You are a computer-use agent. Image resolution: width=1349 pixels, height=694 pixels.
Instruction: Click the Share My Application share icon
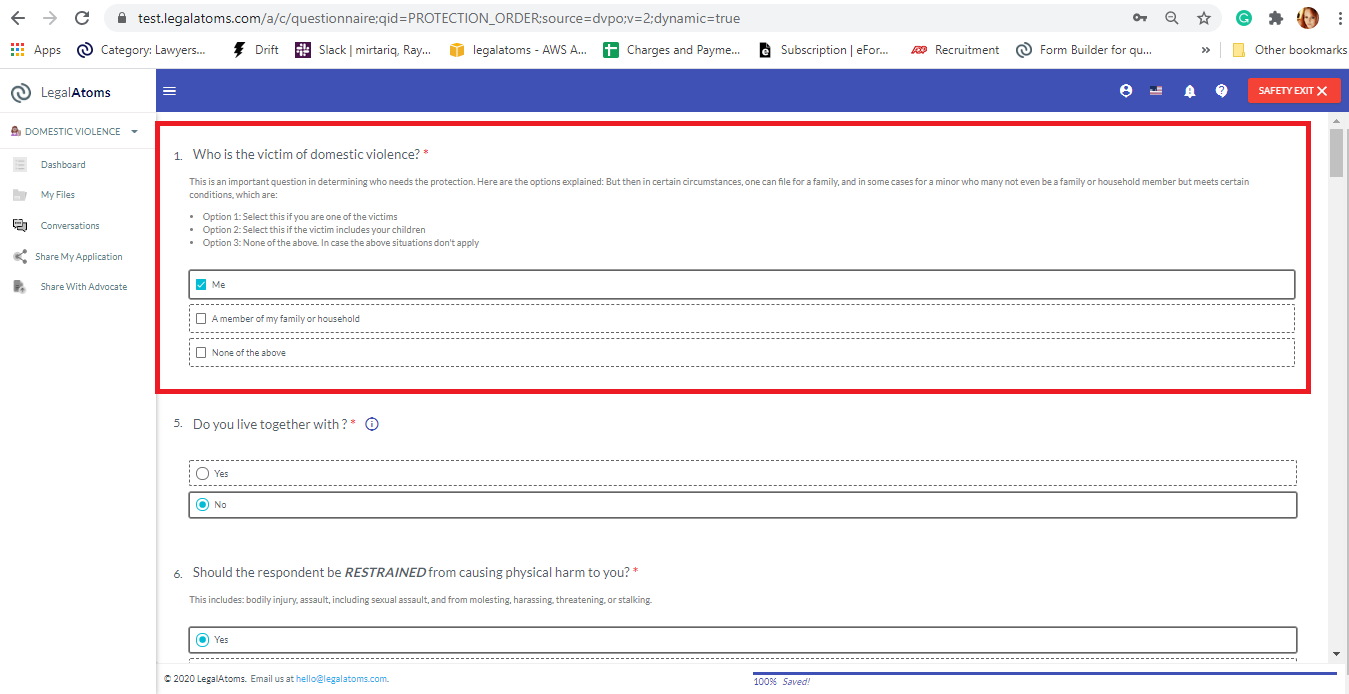20,257
